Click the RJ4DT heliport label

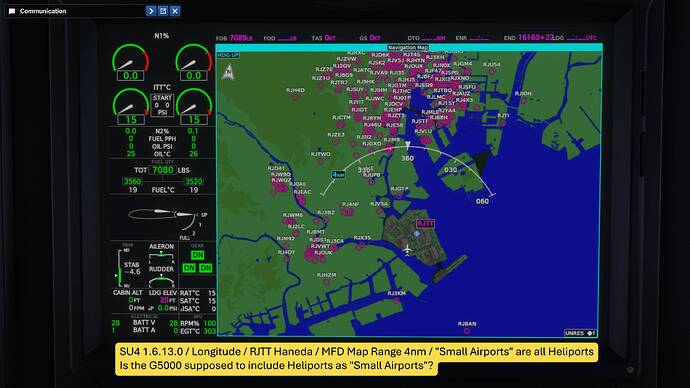(x=286, y=252)
